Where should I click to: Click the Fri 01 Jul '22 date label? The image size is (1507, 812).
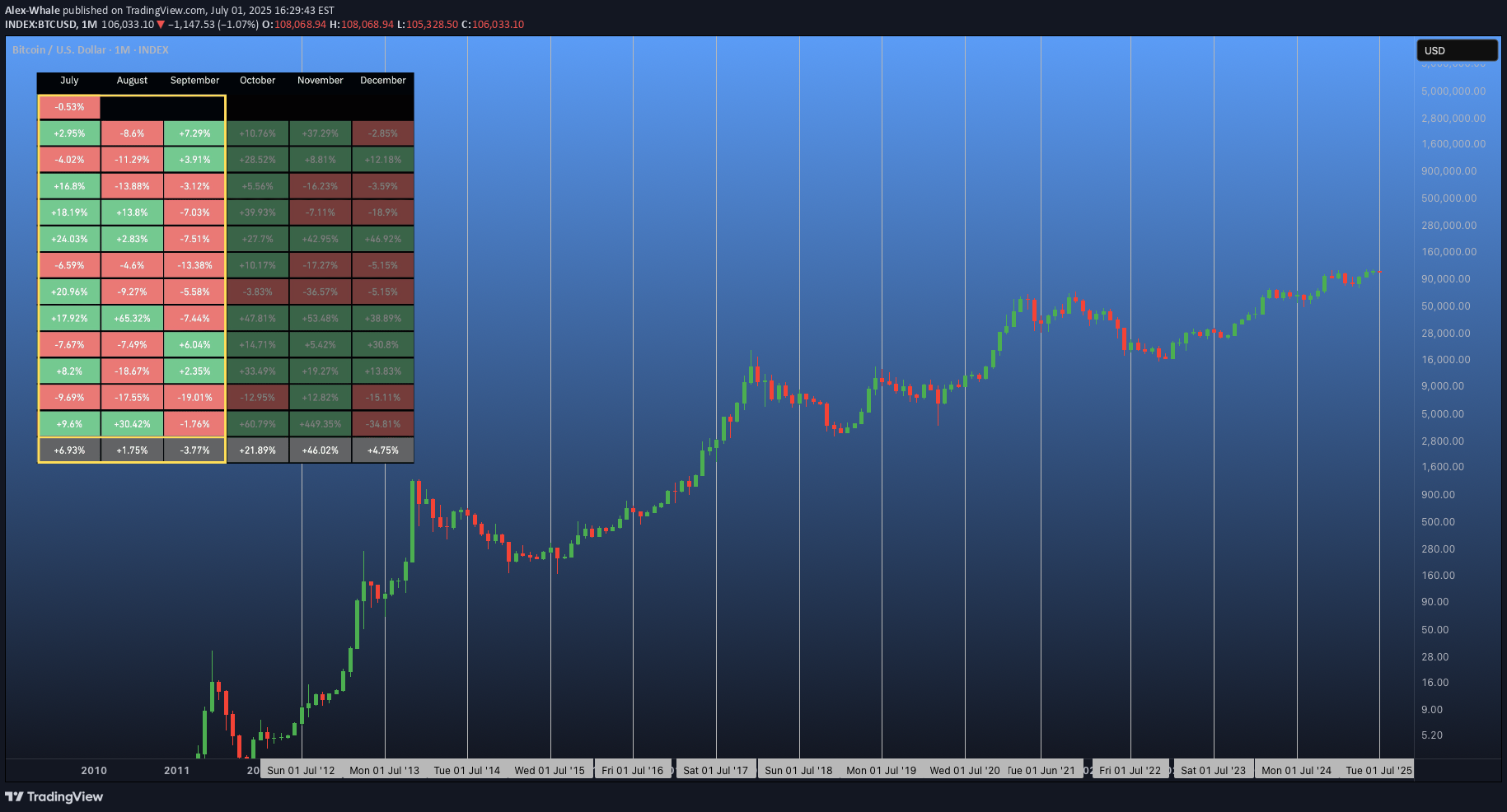[x=1130, y=771]
